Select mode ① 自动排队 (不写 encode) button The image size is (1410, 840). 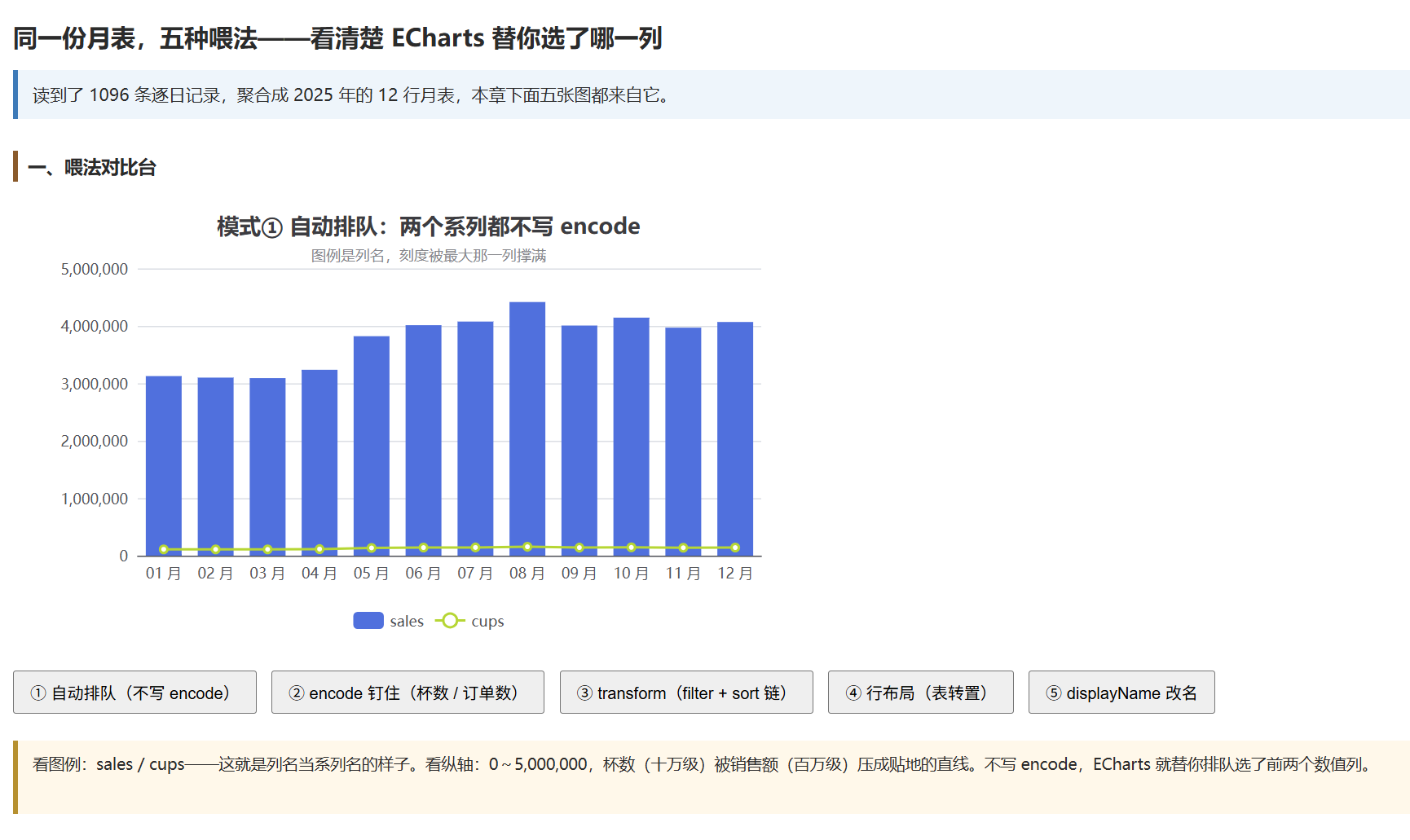pos(134,693)
